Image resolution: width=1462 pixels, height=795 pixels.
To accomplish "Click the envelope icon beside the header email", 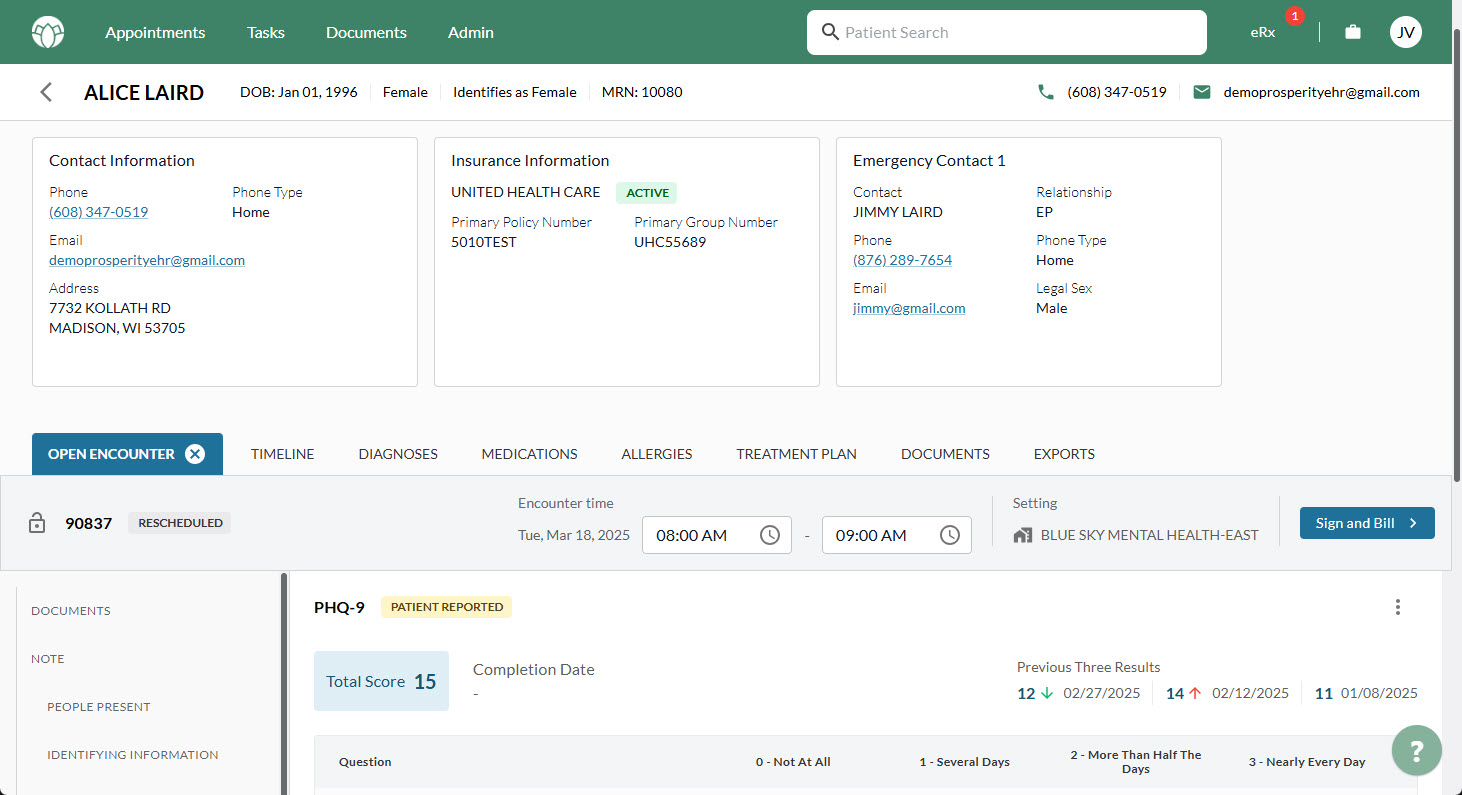I will tap(1202, 91).
